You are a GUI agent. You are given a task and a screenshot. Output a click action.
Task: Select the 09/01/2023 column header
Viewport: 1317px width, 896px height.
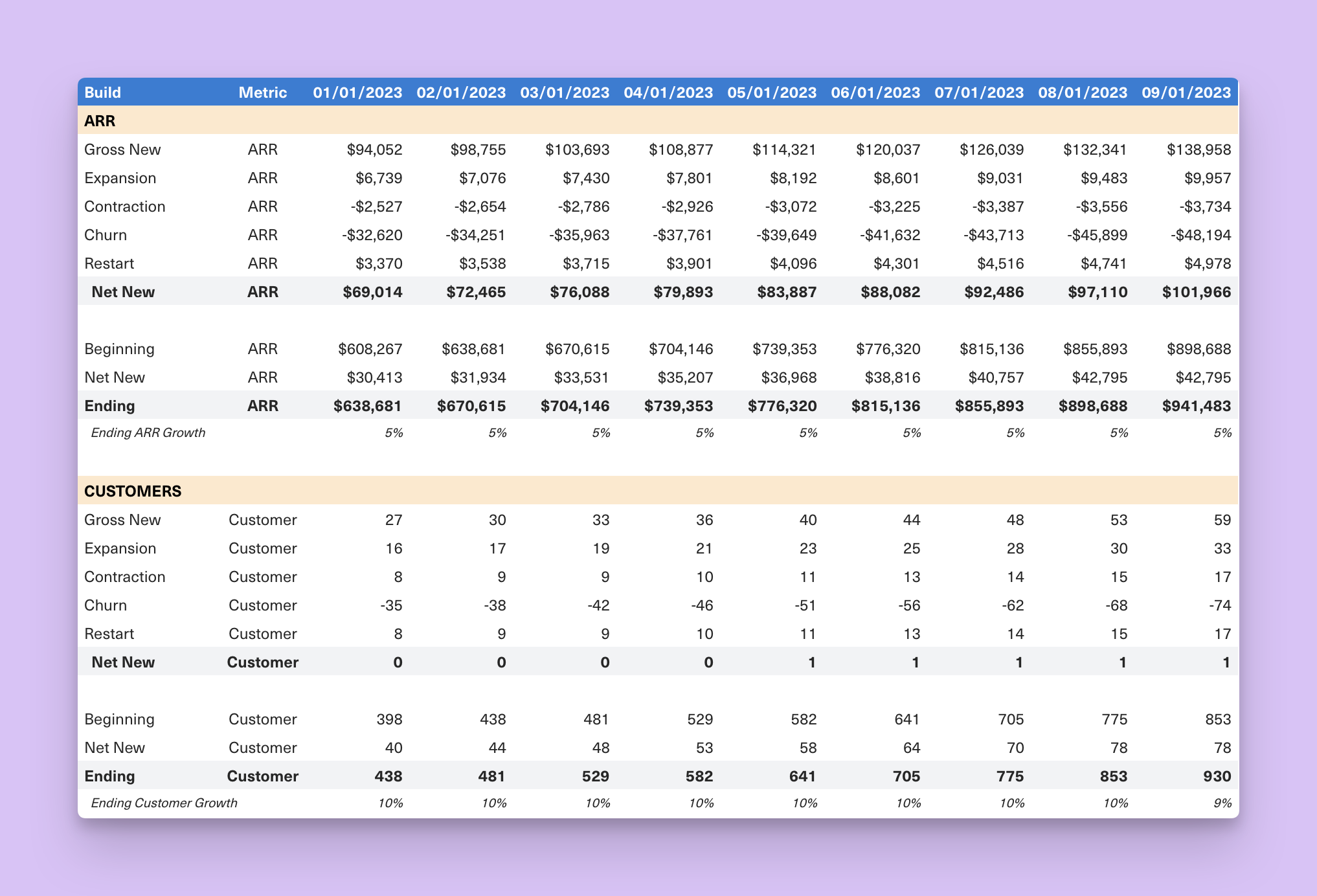pos(1186,93)
